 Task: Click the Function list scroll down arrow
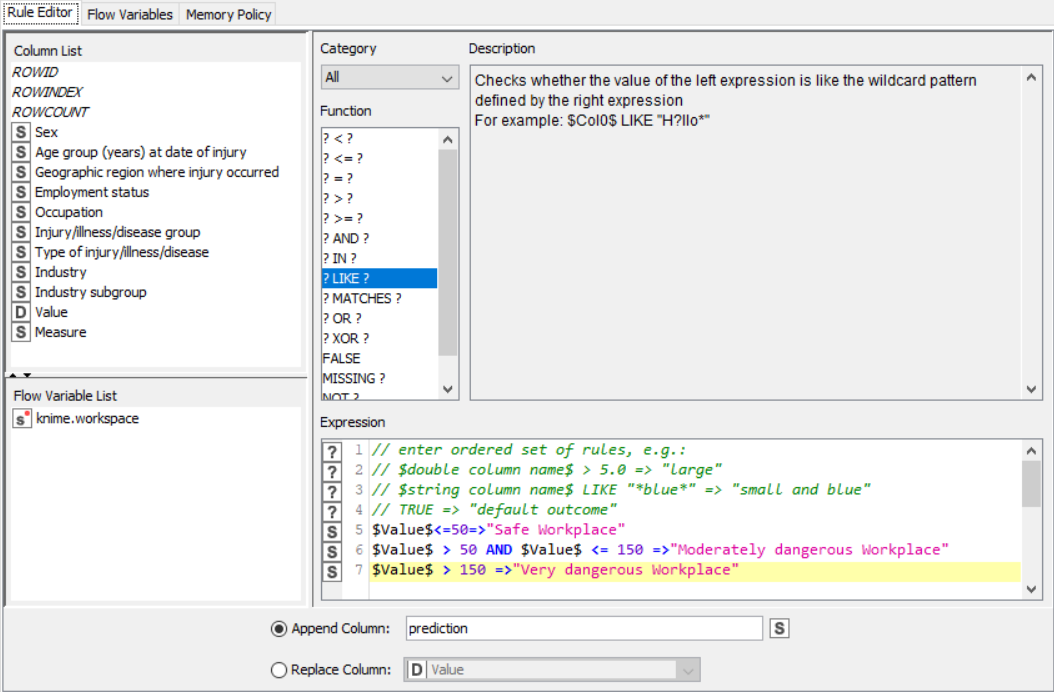[x=448, y=389]
